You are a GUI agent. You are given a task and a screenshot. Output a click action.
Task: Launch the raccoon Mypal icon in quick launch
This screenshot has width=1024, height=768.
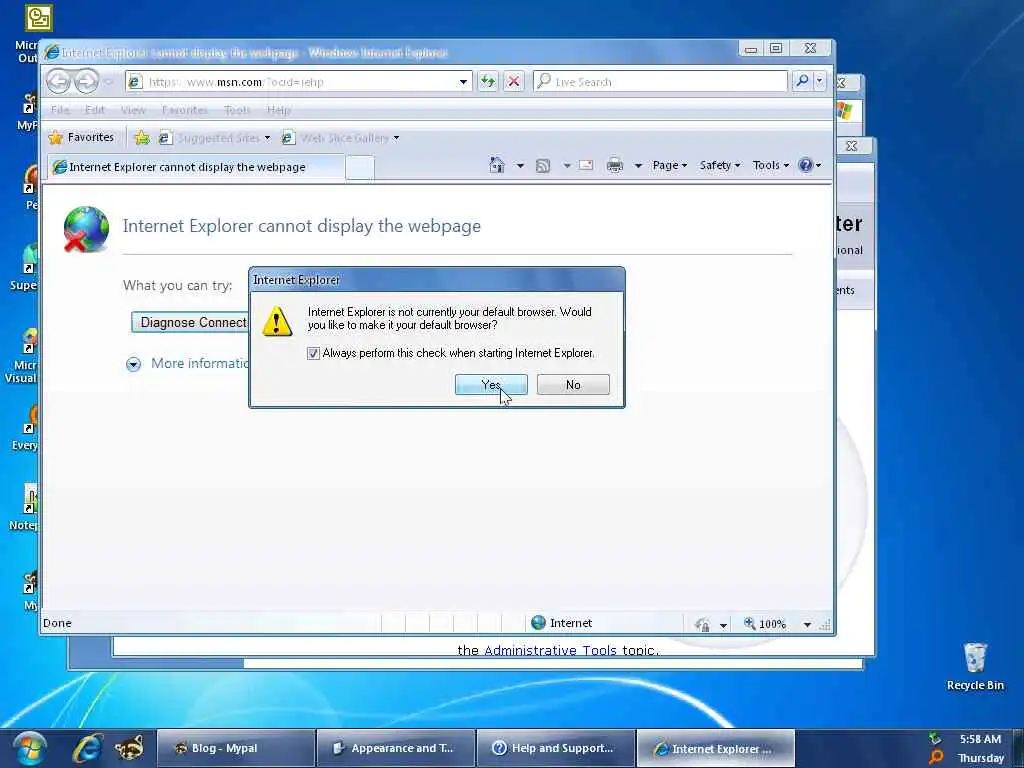(x=129, y=748)
